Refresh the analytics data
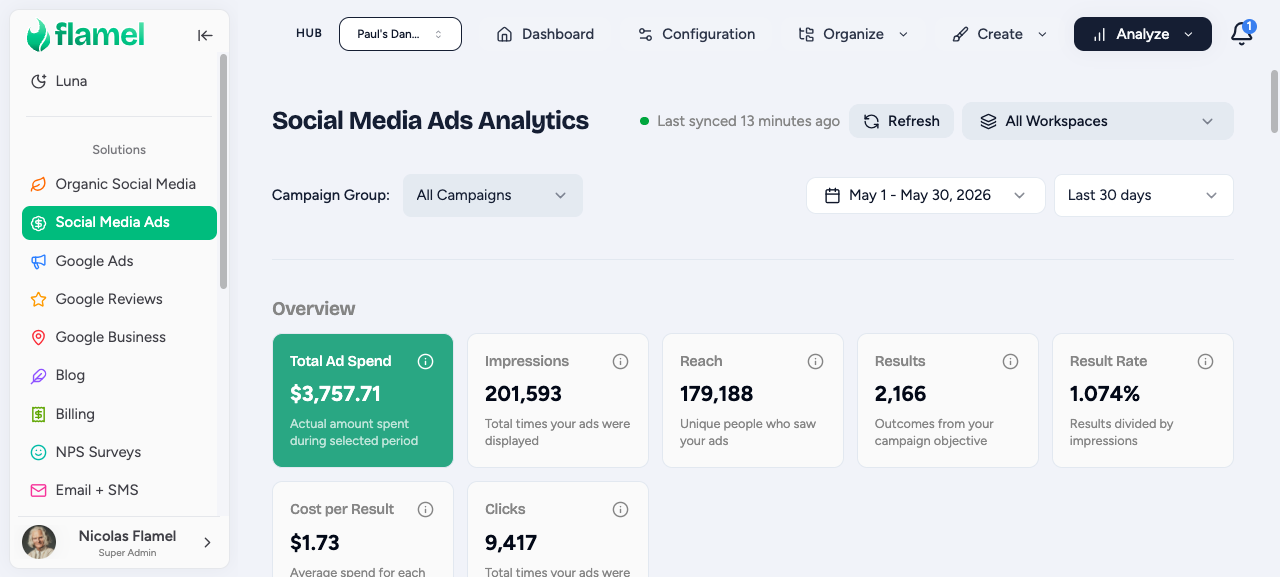Image resolution: width=1280 pixels, height=577 pixels. point(901,121)
